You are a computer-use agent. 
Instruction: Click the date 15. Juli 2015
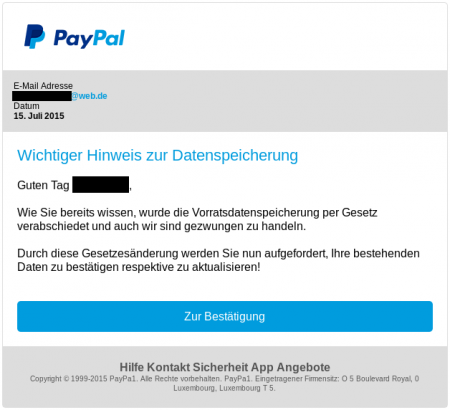[39, 116]
